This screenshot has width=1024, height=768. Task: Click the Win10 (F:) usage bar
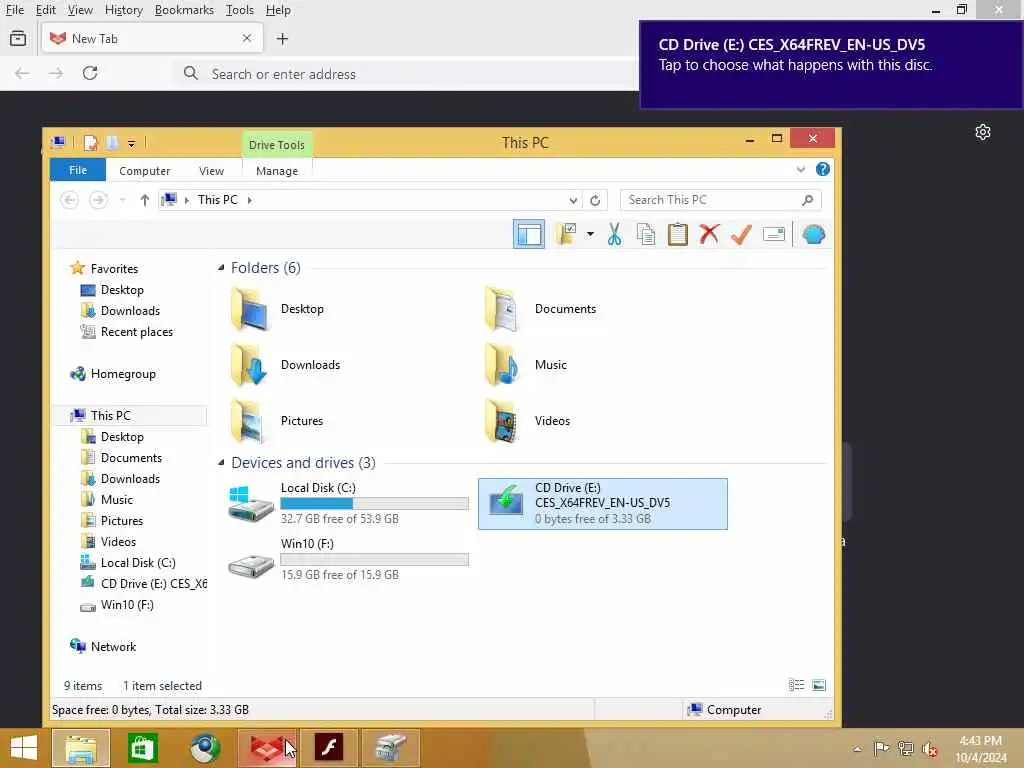374,560
